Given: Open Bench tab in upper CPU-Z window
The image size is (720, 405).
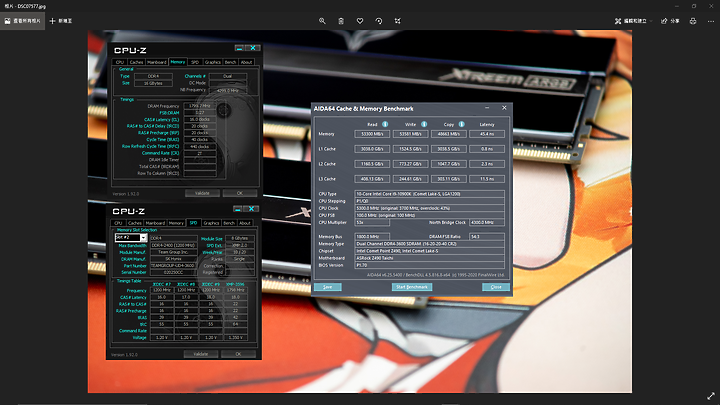Looking at the screenshot, I should point(231,62).
